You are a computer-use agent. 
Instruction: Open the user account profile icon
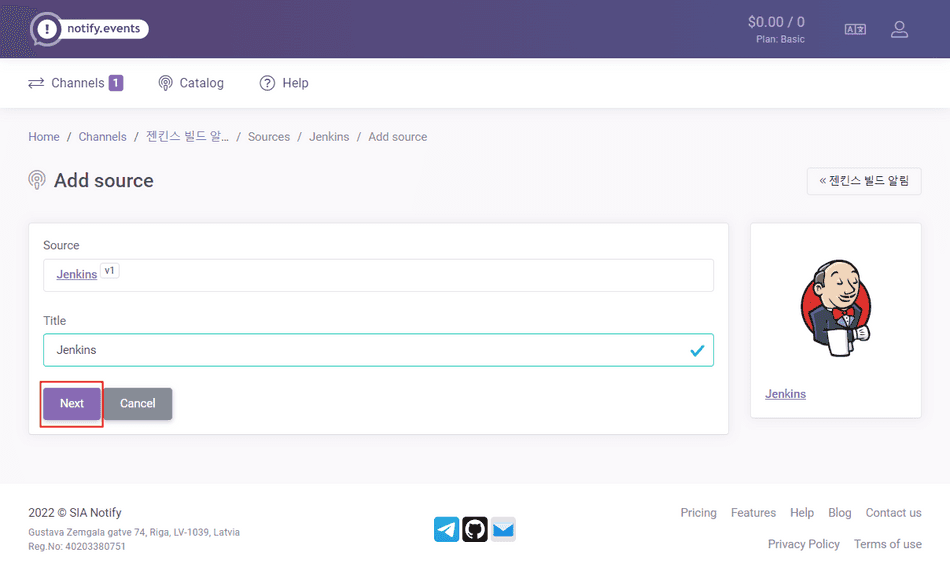(x=899, y=29)
